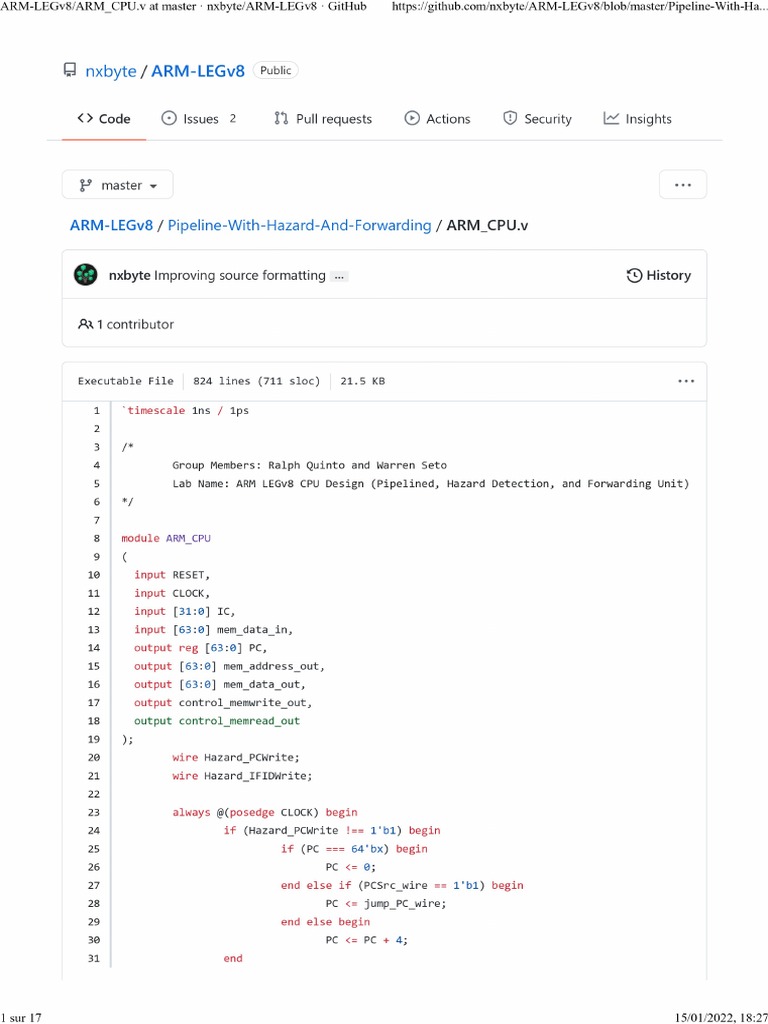Open the file actions three-dot menu
Image resolution: width=768 pixels, height=1024 pixels.
685,381
